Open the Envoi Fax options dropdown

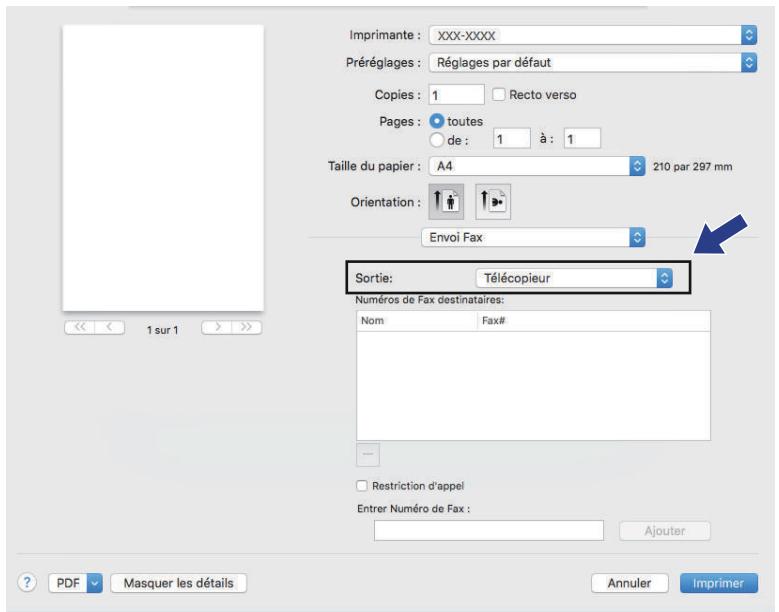point(533,237)
